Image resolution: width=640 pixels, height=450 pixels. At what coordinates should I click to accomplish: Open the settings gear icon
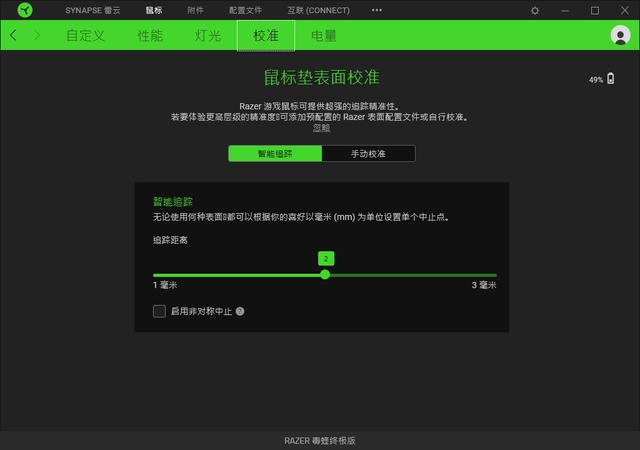[535, 11]
